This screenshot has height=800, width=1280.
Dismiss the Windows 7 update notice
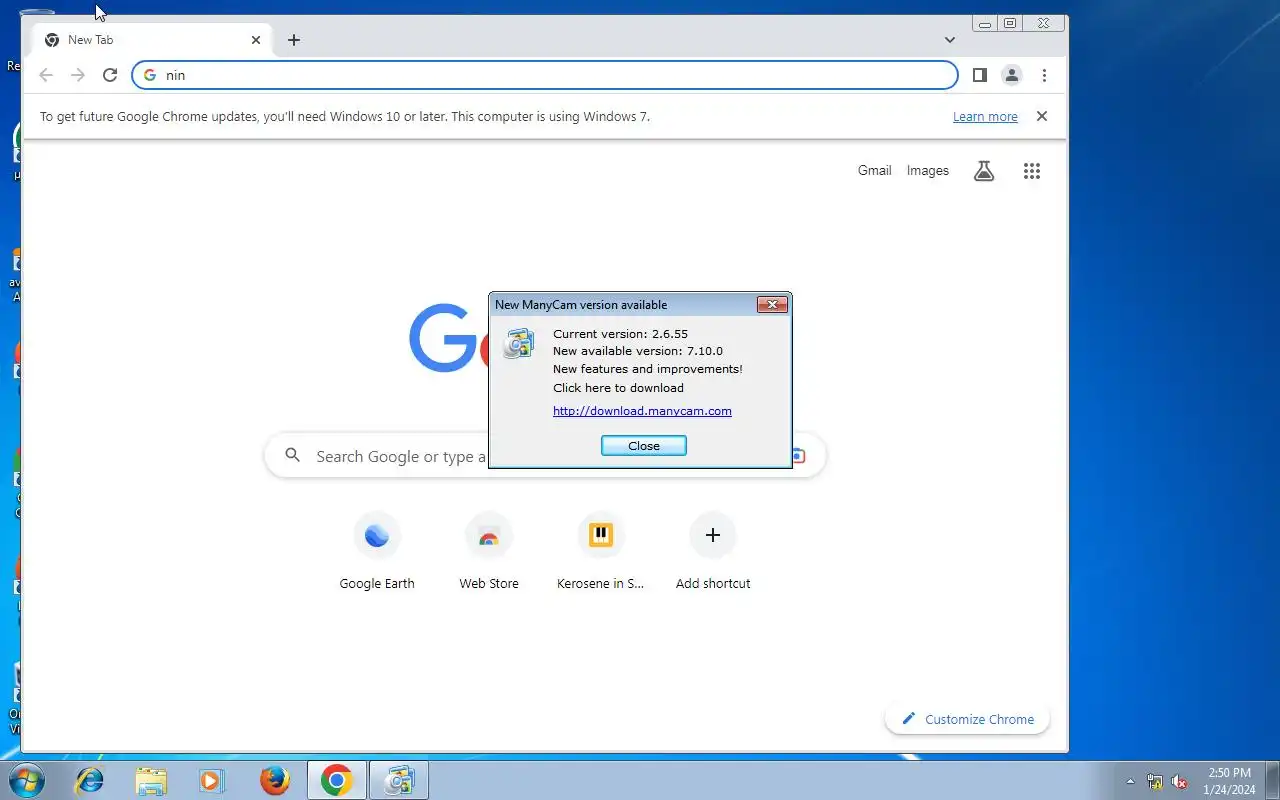pyautogui.click(x=1042, y=116)
